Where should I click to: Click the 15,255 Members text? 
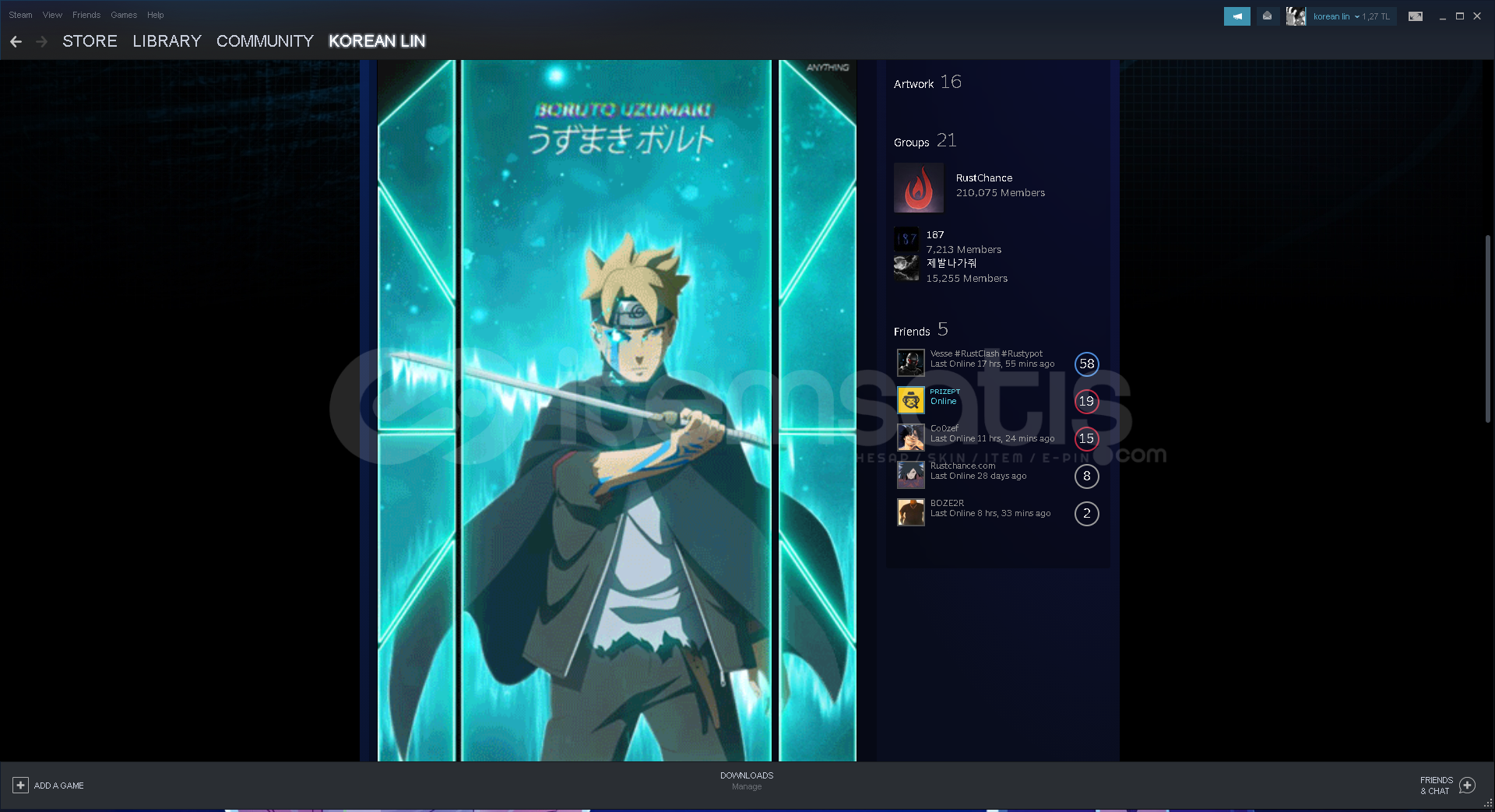pos(966,279)
